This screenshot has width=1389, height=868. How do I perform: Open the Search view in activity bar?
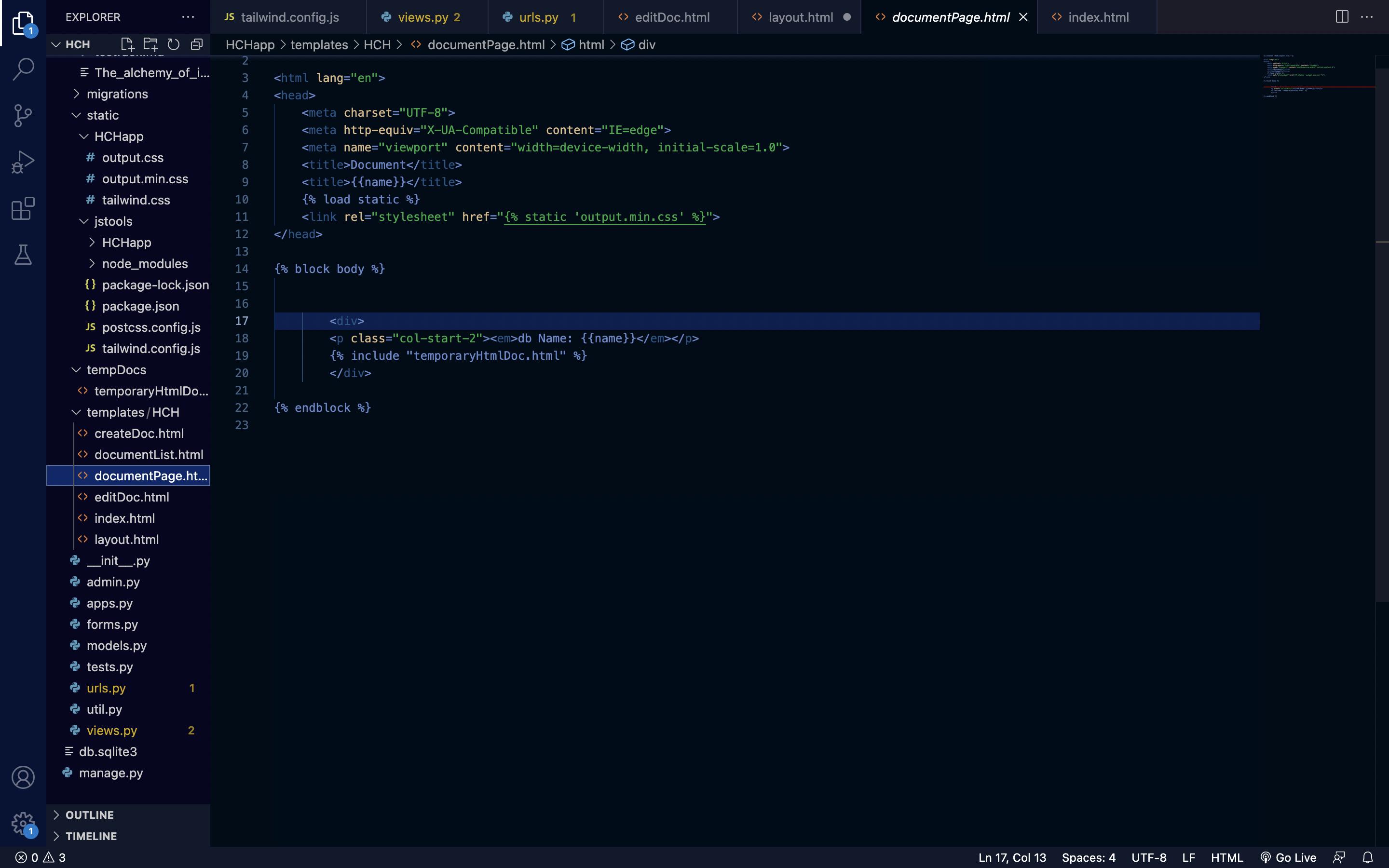point(23,69)
